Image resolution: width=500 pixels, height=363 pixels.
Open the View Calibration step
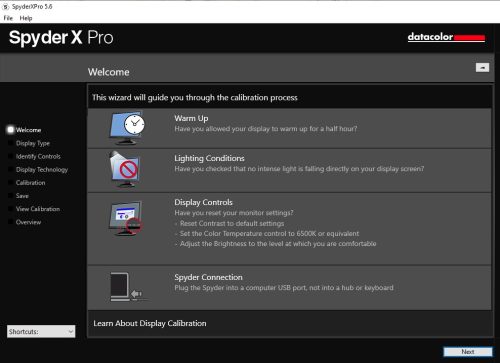38,209
